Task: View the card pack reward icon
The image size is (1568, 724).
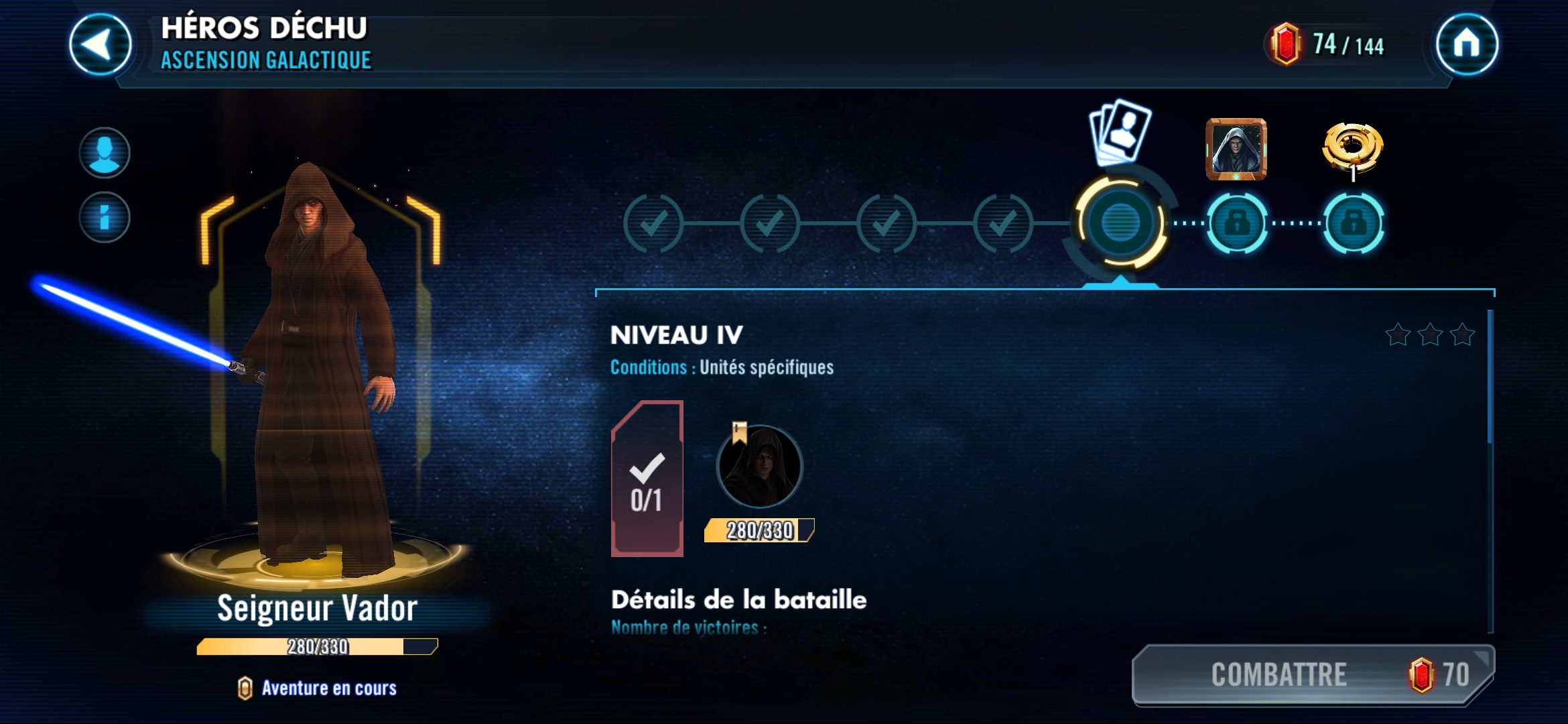Action: pyautogui.click(x=1120, y=131)
